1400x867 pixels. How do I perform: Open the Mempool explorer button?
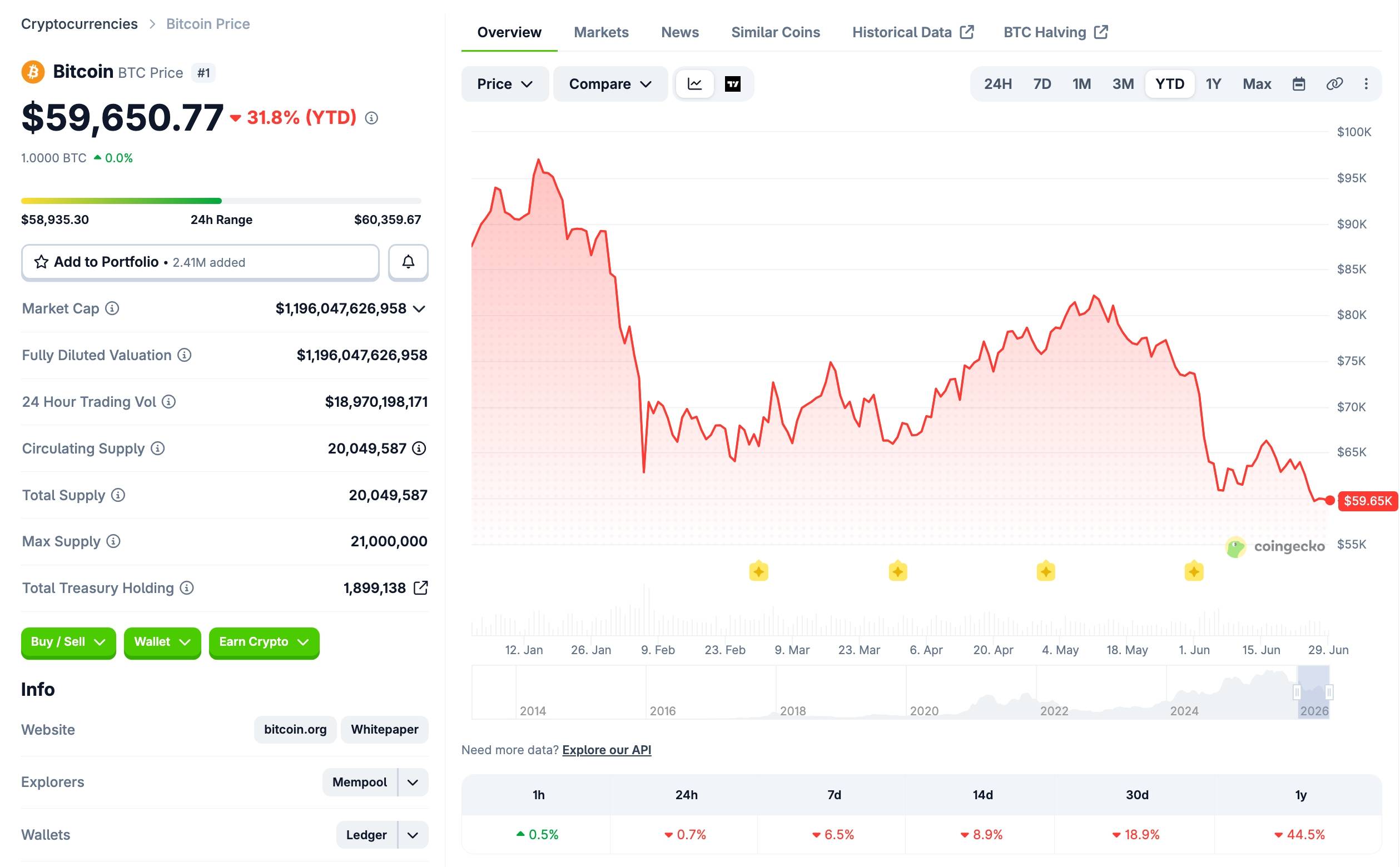coord(360,782)
